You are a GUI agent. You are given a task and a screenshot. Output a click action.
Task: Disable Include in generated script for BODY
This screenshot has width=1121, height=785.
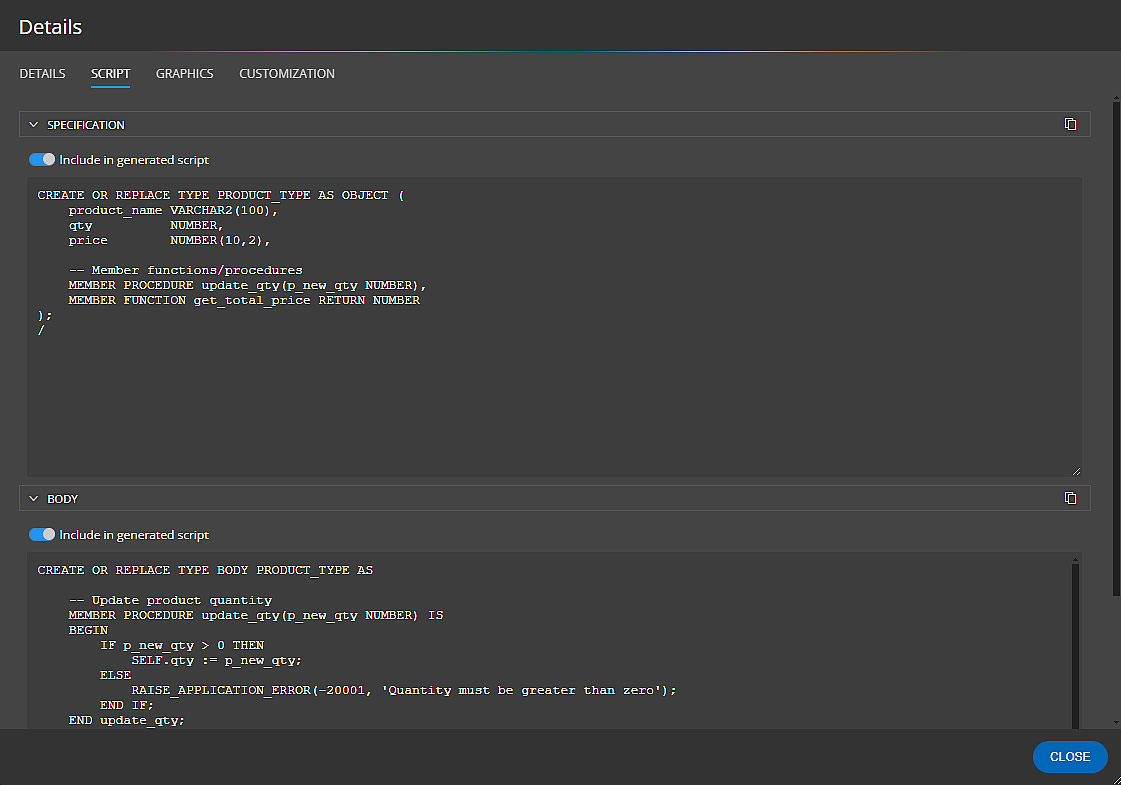tap(41, 534)
